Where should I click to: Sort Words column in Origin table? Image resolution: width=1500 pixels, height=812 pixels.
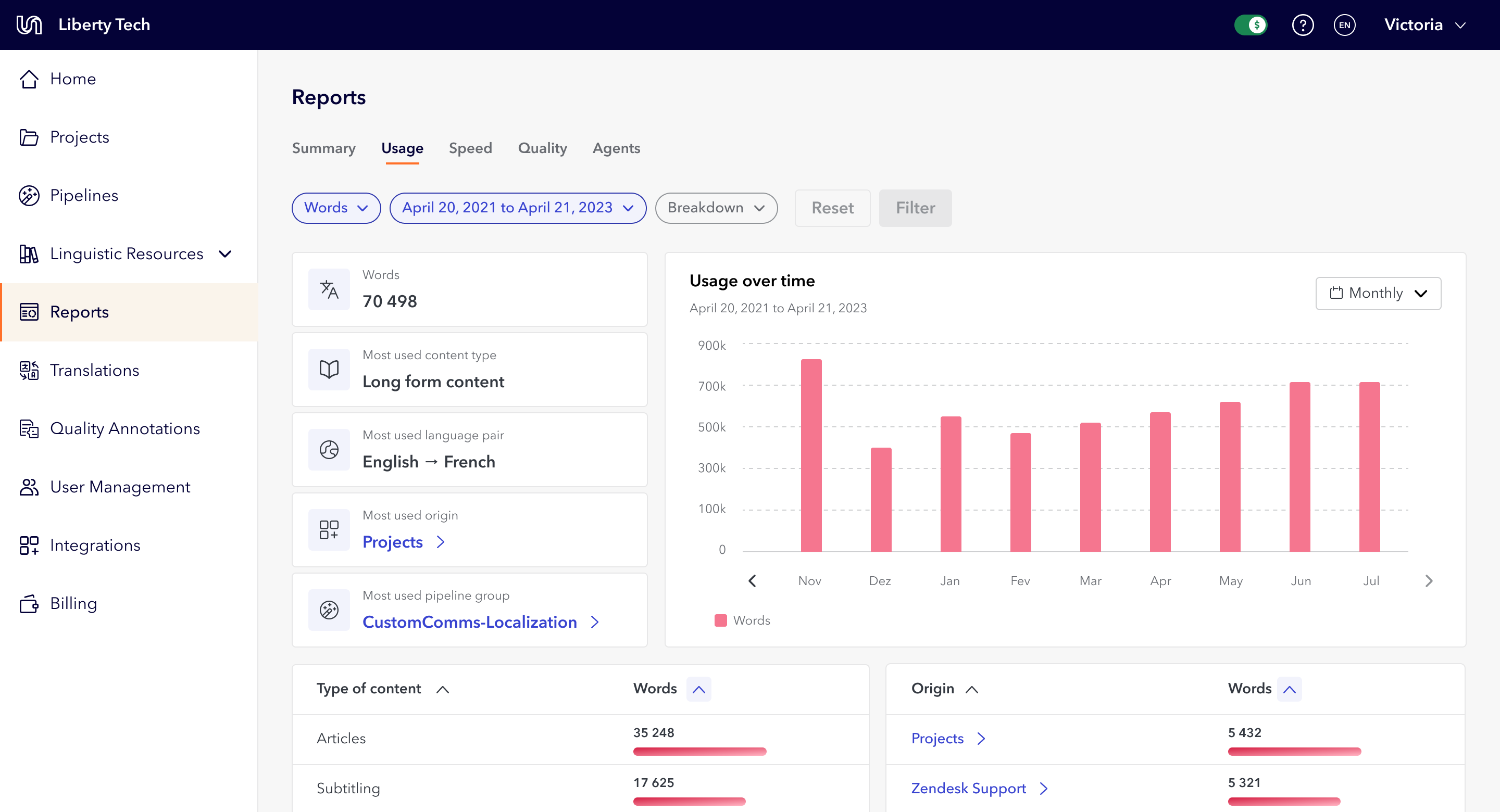pyautogui.click(x=1290, y=689)
